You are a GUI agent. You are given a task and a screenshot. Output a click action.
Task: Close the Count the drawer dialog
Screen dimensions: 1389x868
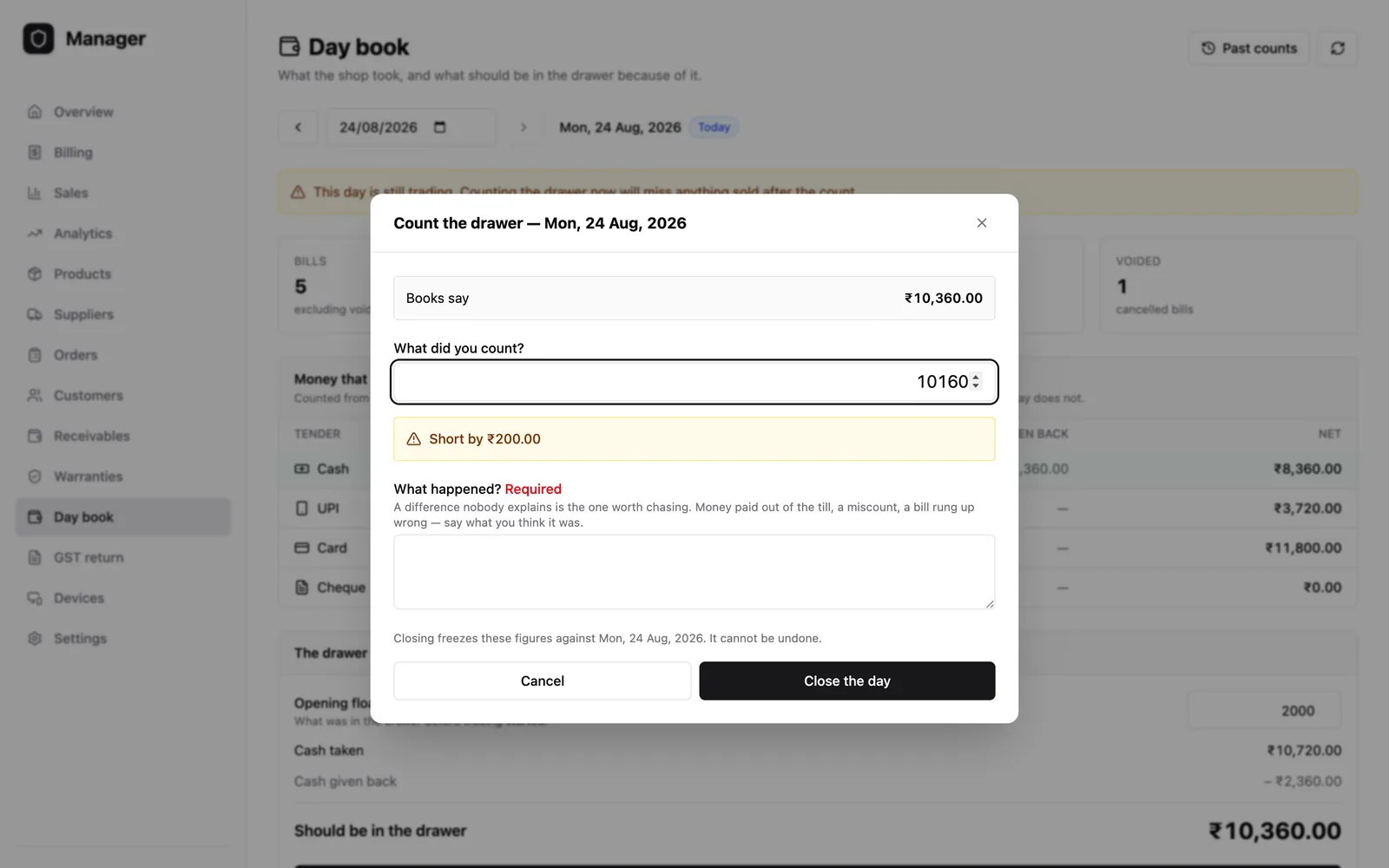pos(982,223)
